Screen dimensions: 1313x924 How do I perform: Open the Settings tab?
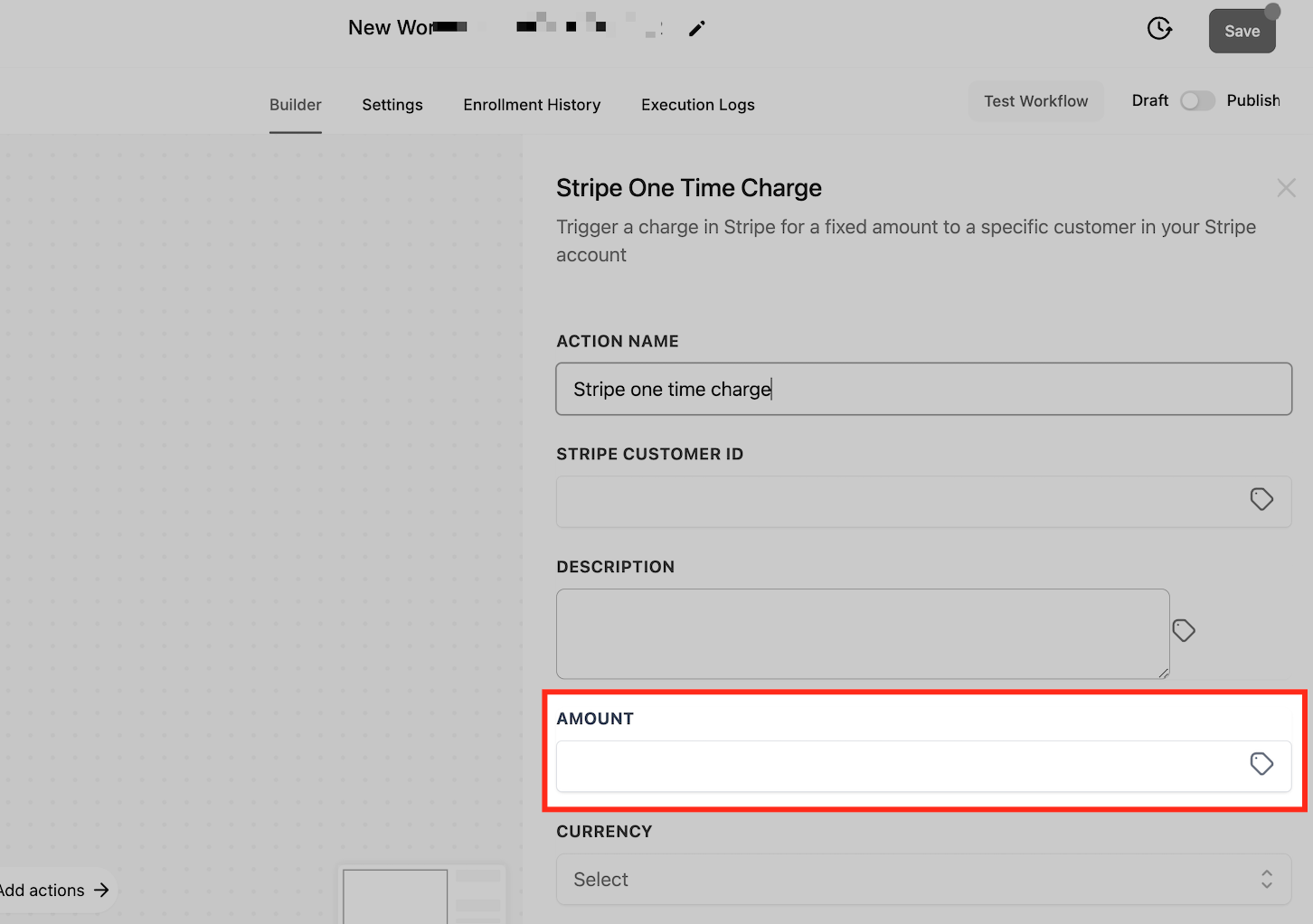(x=392, y=105)
